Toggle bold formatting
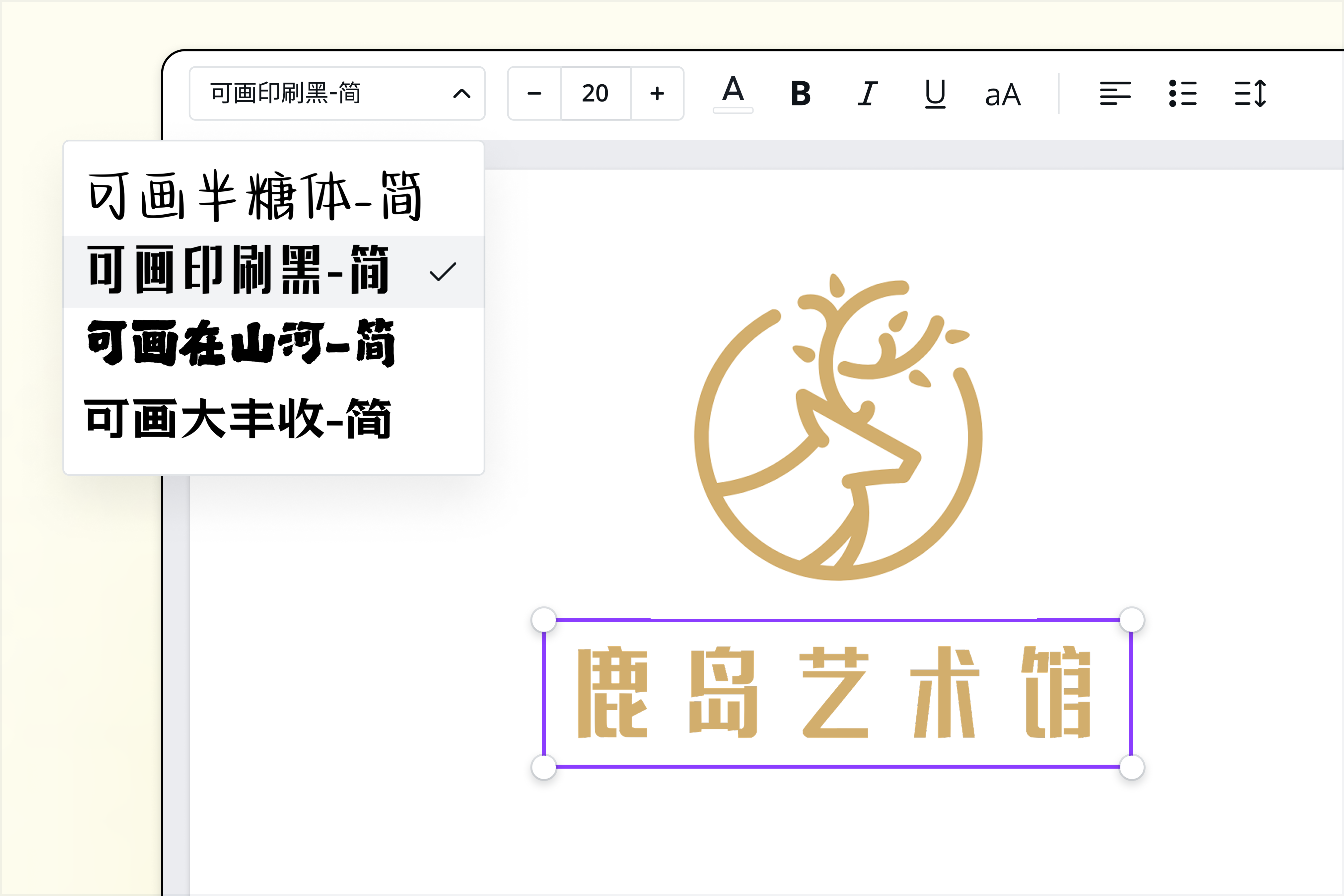Viewport: 1344px width, 896px height. tap(801, 94)
